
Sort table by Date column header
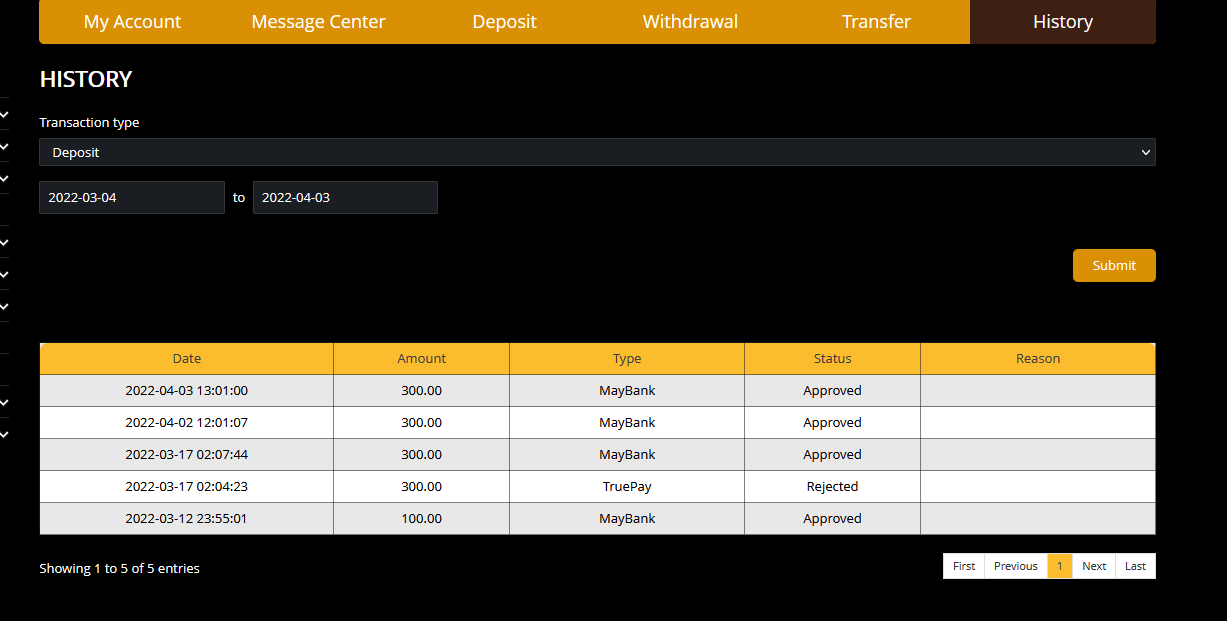187,359
